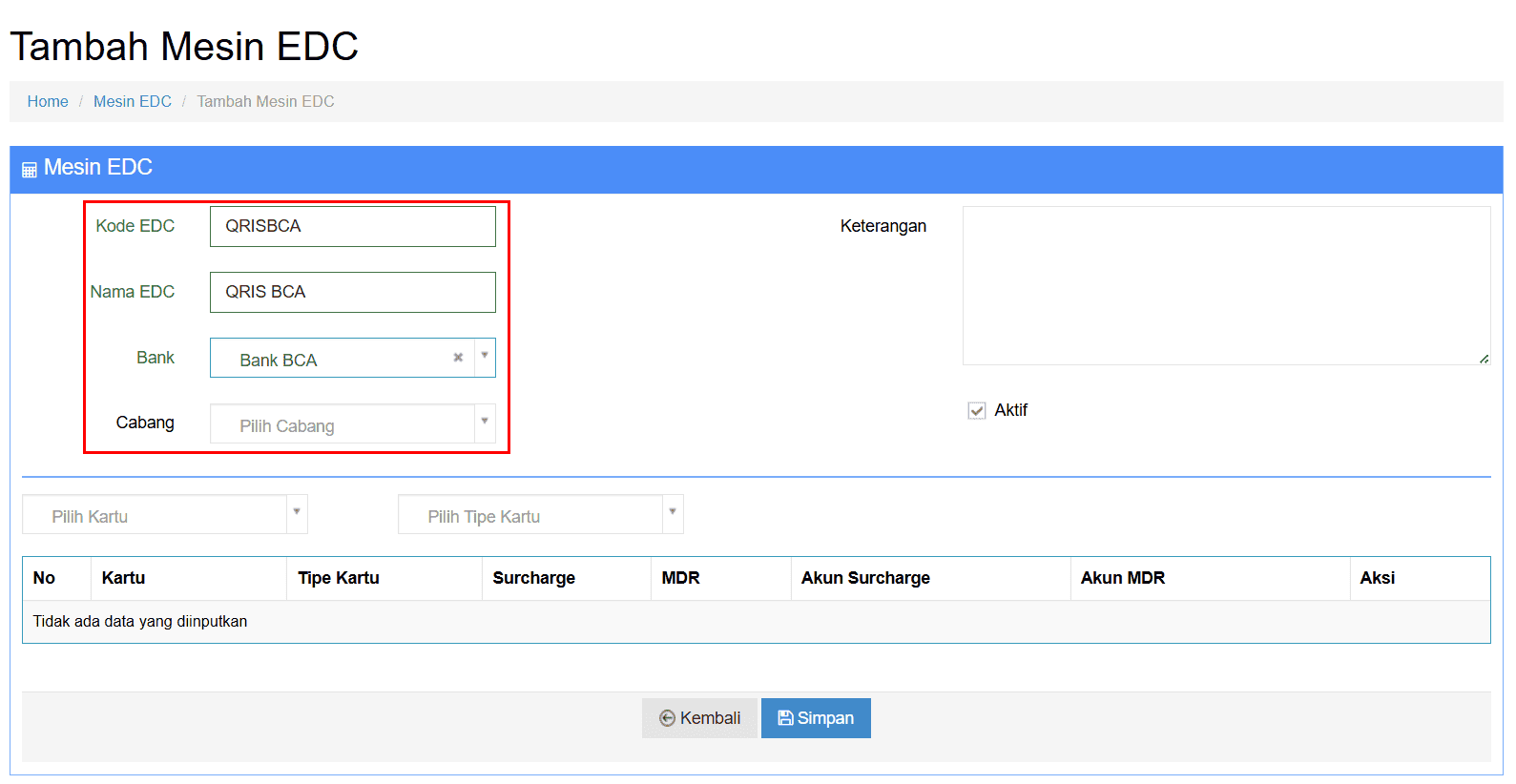Screen dimensions: 1516x784
Task: Click the calculator icon beside Mesin EDC header
Action: pos(30,169)
